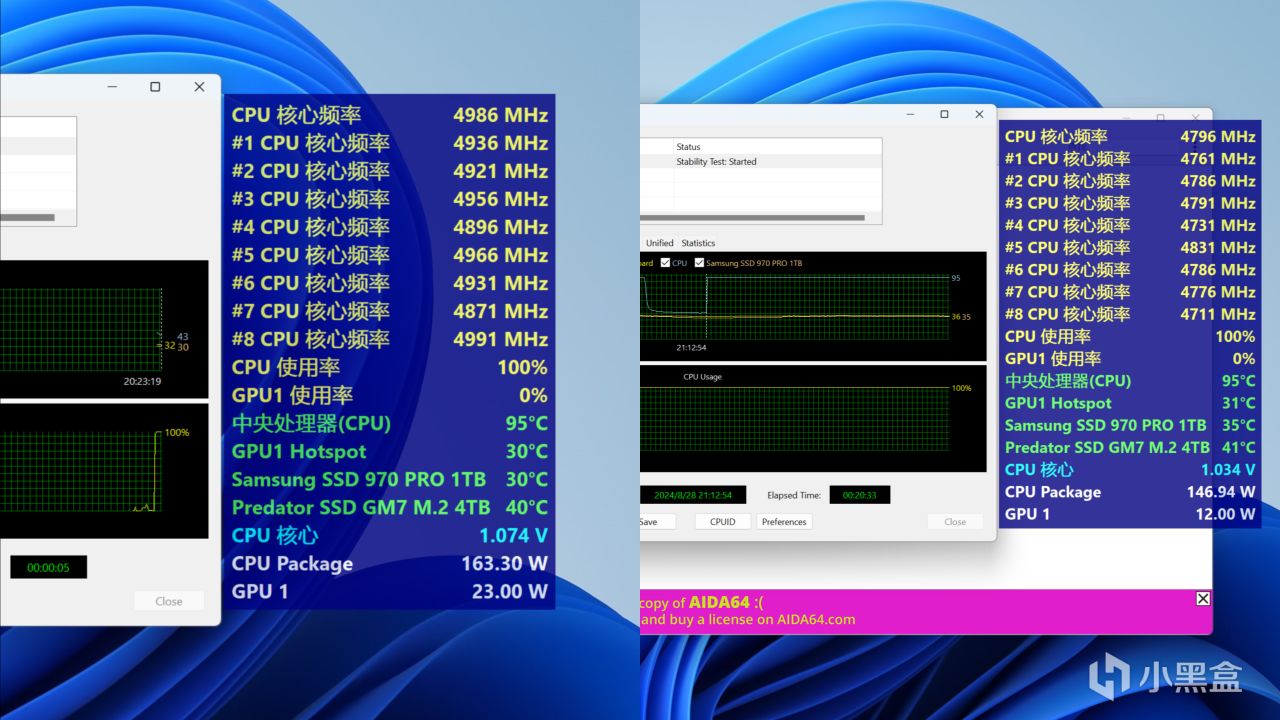
Task: Click the "4796 MHz" CPU frequency value
Action: [1217, 136]
